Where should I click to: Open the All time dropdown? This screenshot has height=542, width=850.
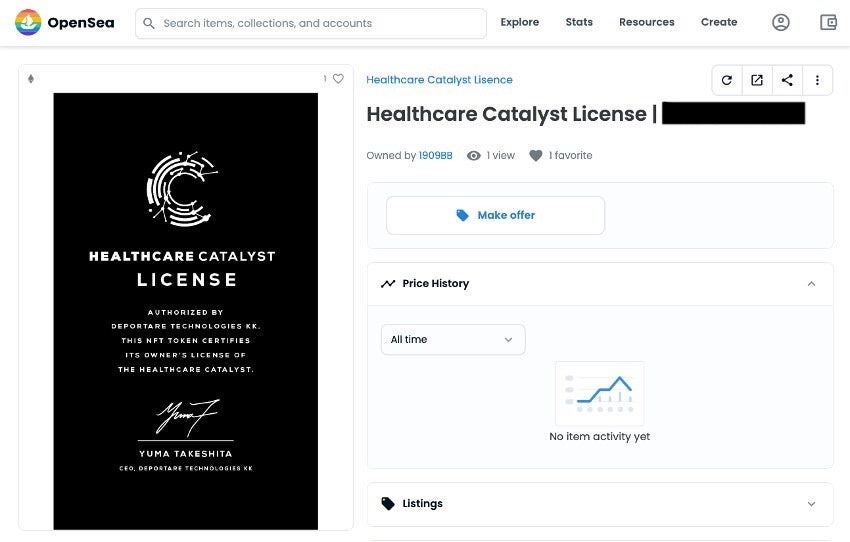tap(452, 339)
